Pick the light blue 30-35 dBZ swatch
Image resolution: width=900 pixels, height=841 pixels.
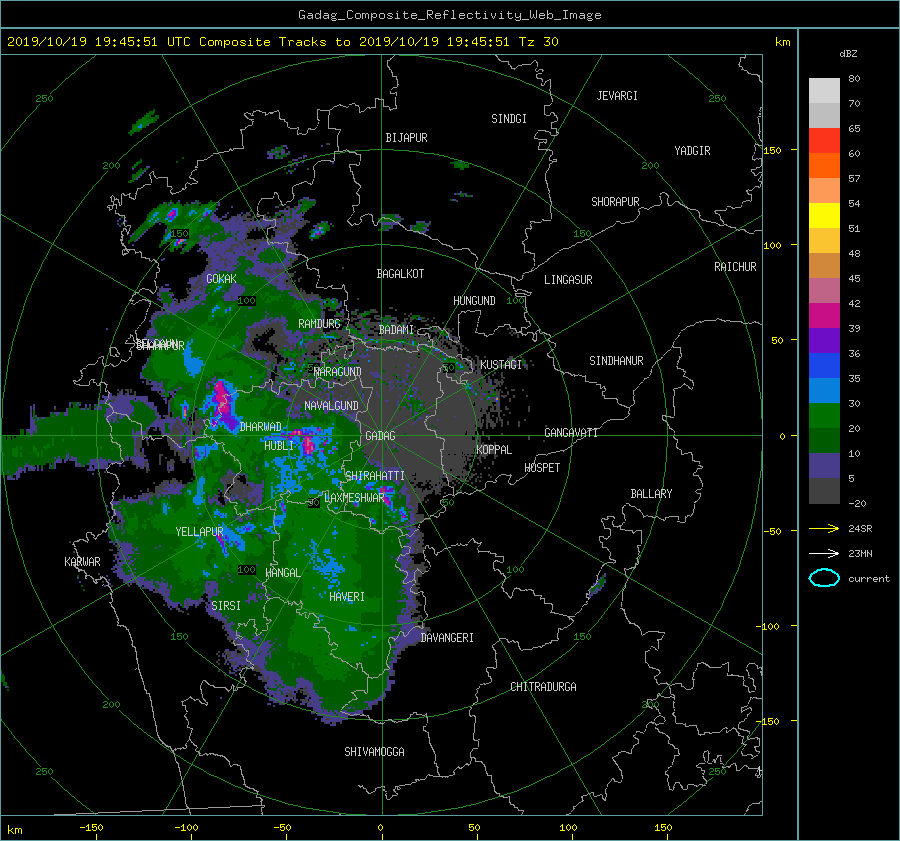point(824,391)
